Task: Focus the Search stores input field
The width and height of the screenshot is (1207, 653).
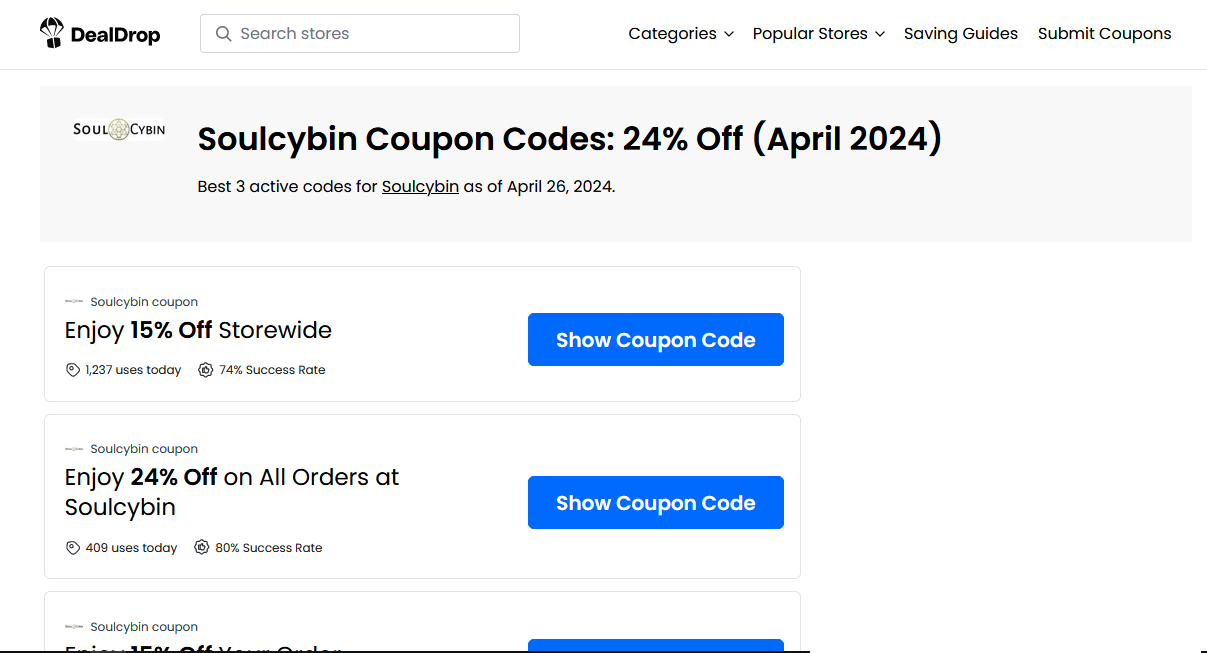Action: point(360,34)
